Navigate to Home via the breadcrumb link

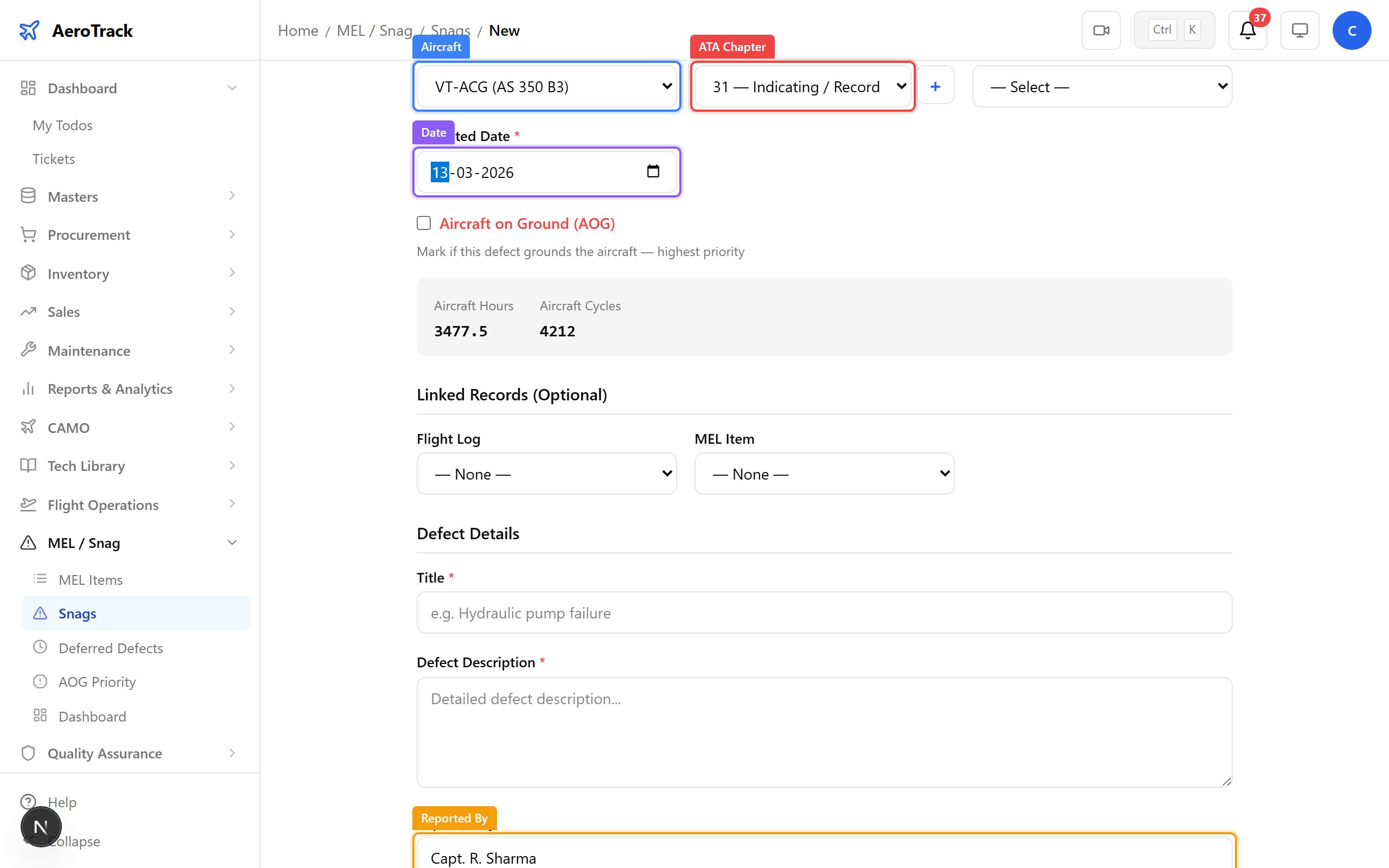[x=298, y=30]
